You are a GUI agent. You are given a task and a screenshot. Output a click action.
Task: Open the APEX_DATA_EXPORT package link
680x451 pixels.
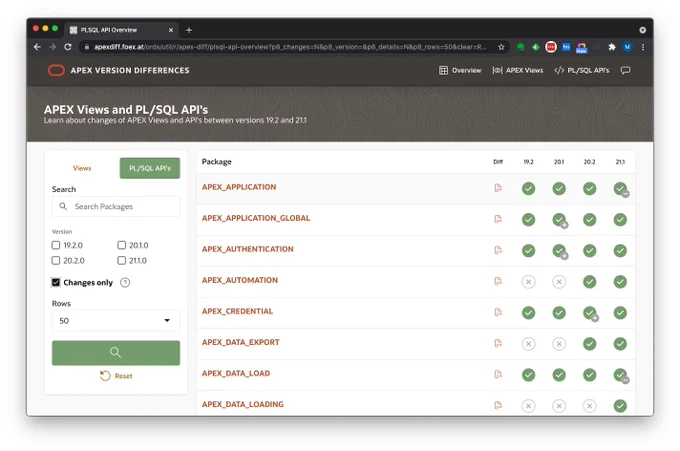coord(241,342)
